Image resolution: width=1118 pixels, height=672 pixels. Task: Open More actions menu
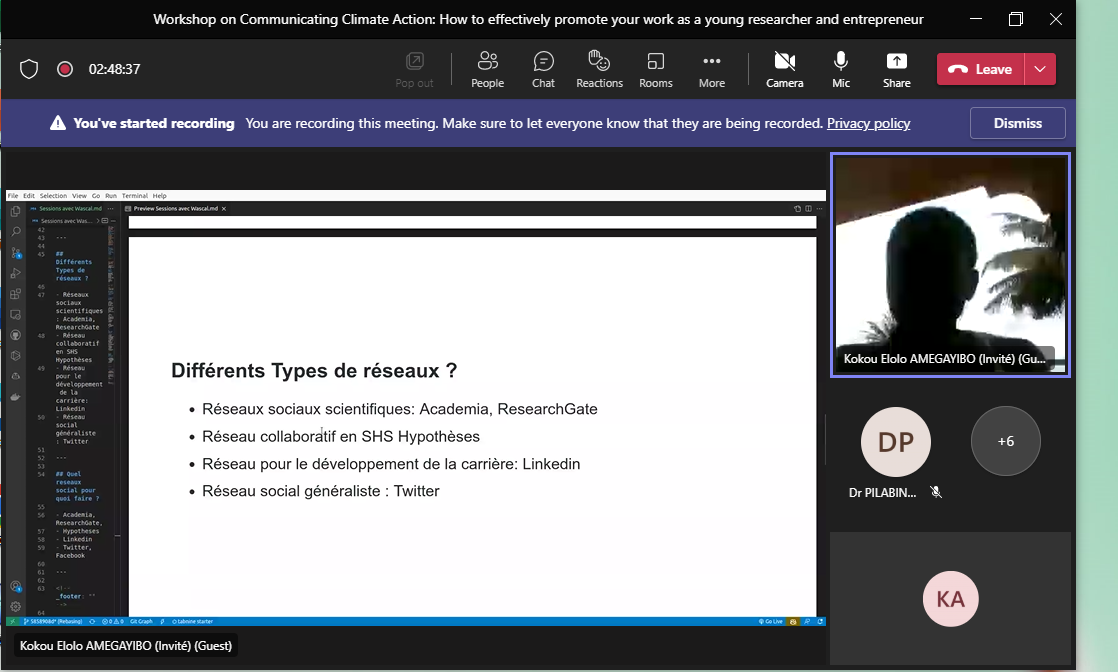click(712, 69)
